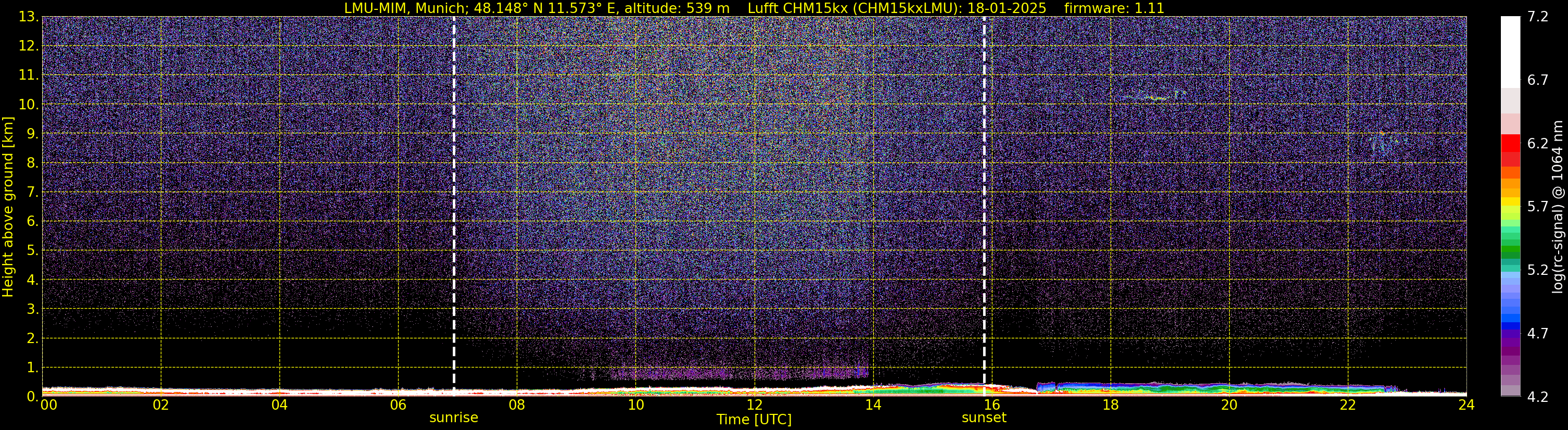Click the '4.2' colorbar value label

coord(1538,397)
